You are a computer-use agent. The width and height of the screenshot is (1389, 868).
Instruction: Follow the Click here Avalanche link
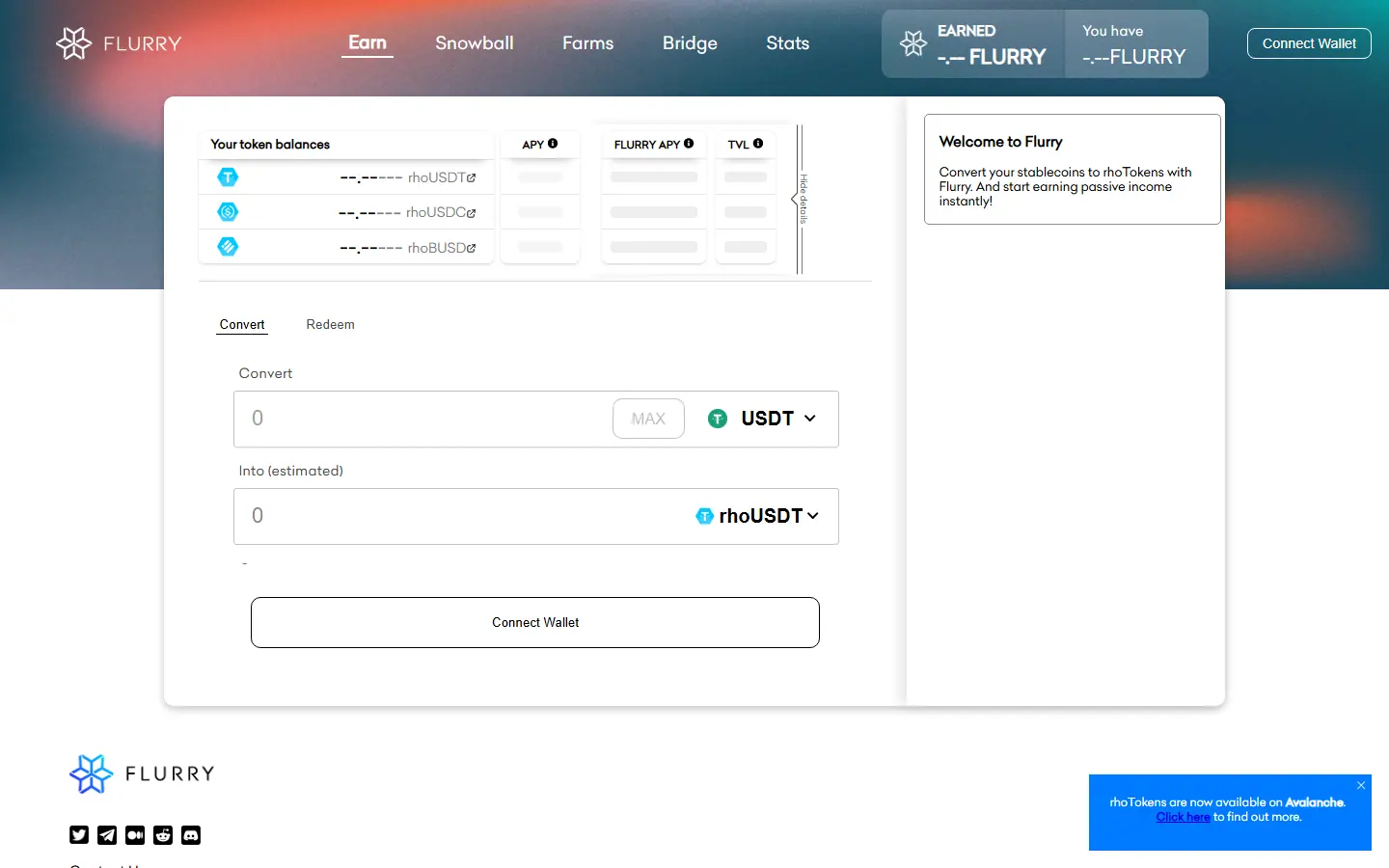coord(1183,817)
